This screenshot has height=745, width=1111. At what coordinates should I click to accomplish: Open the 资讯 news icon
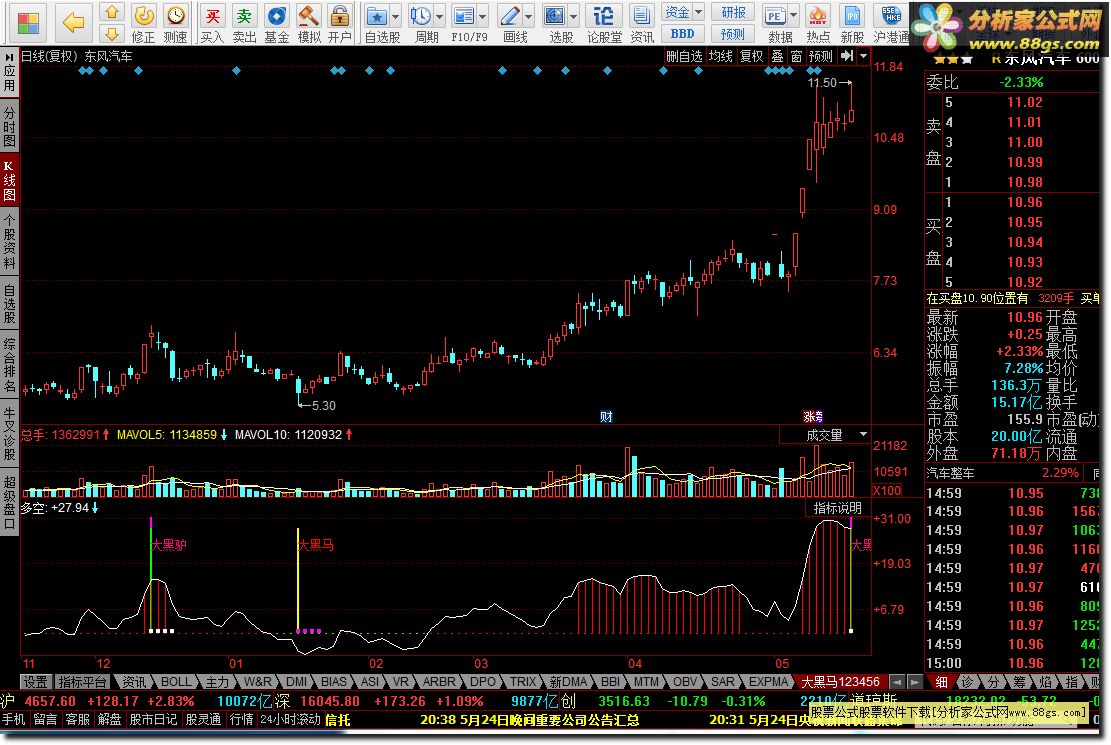tap(642, 23)
